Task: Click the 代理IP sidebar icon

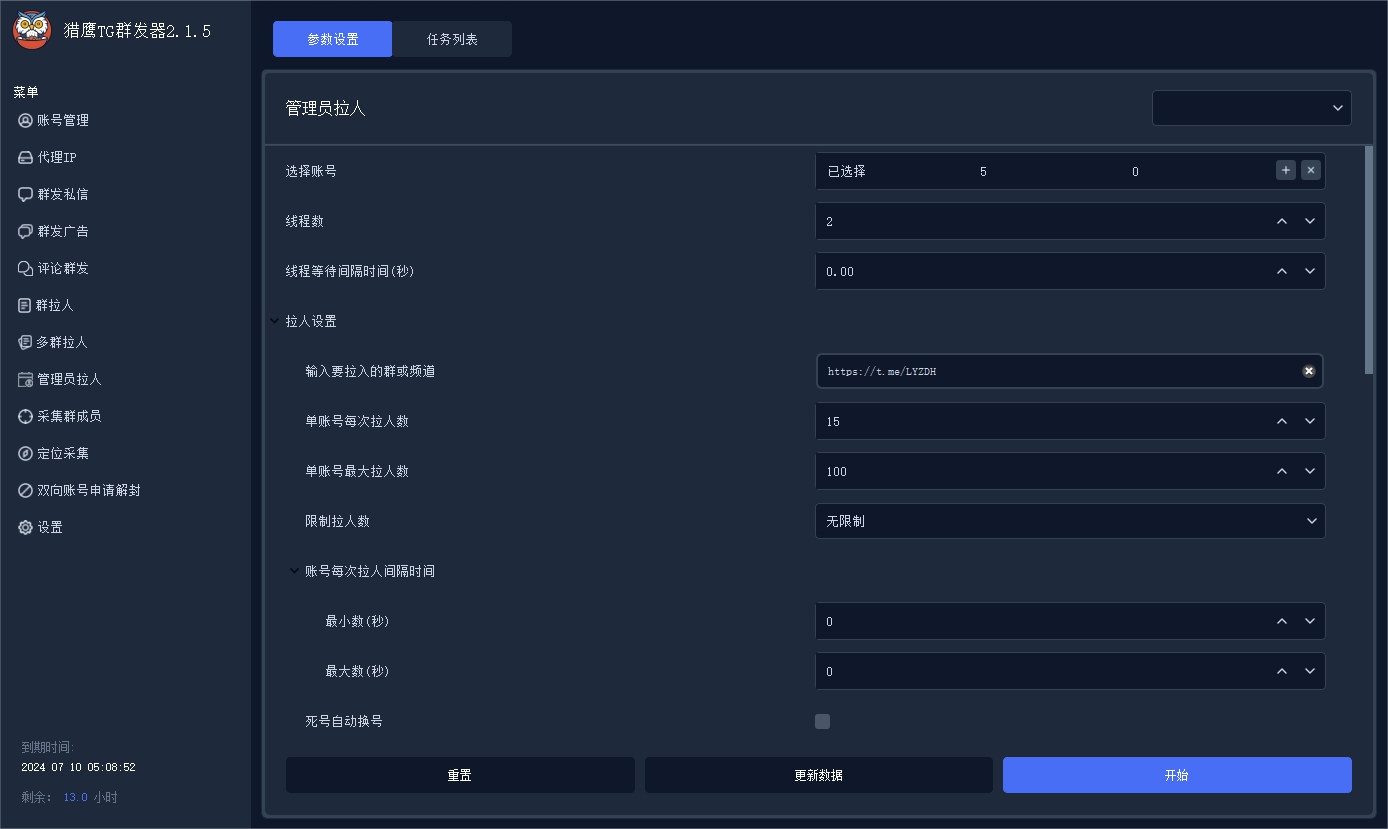Action: tap(26, 157)
